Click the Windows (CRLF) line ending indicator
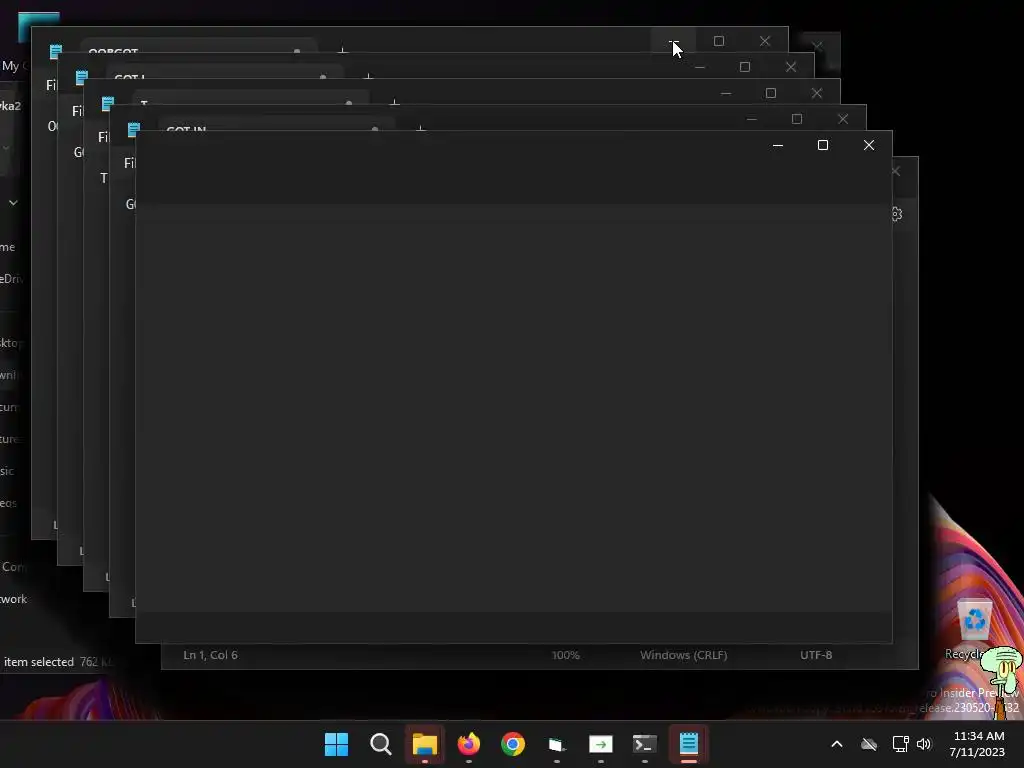The height and width of the screenshot is (768, 1024). pyautogui.click(x=684, y=655)
